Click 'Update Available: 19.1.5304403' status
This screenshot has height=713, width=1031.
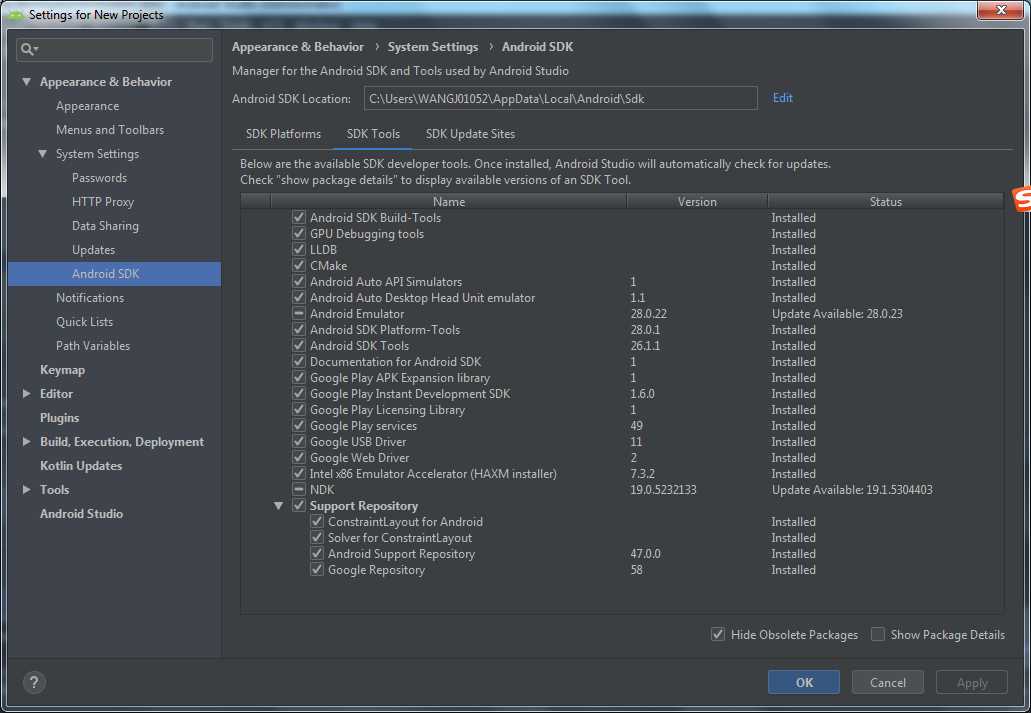(852, 489)
